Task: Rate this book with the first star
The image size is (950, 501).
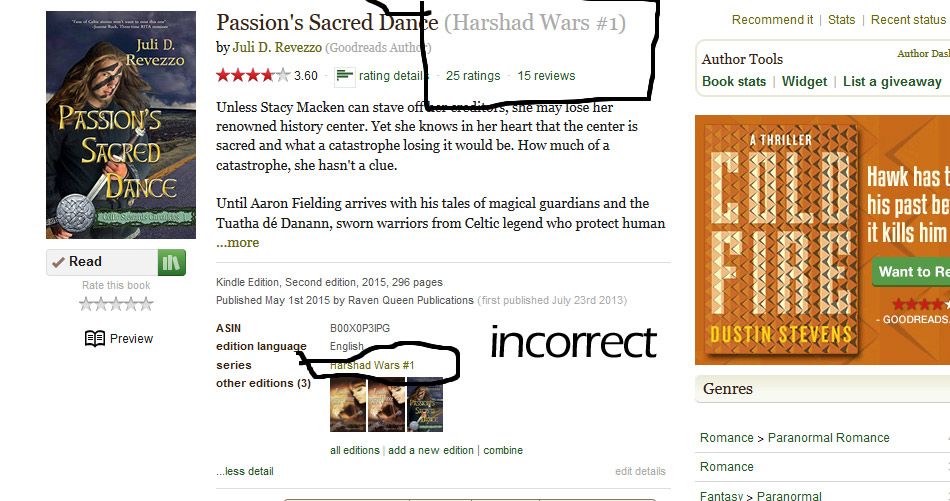Action: click(87, 304)
